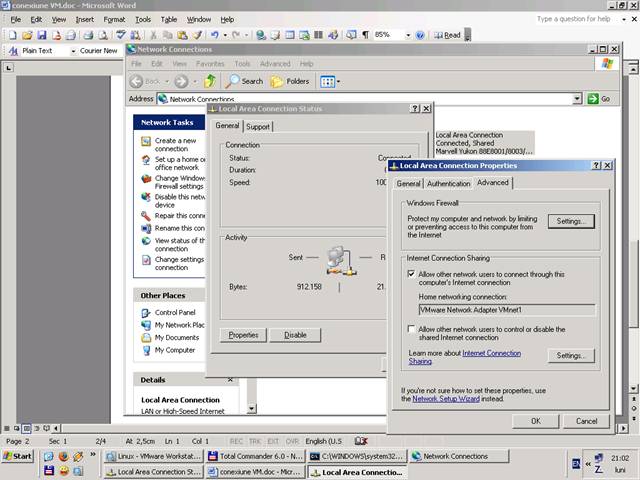Open the Network Setup Wizard link

tap(446, 399)
